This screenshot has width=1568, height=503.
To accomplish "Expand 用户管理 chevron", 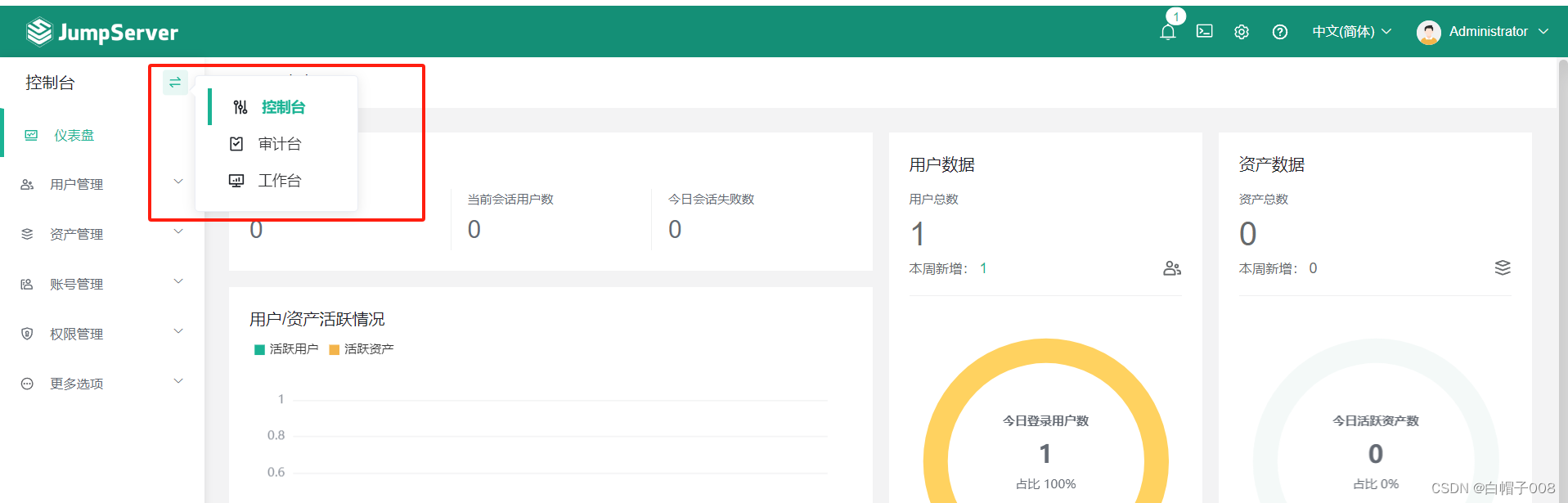I will 178,182.
